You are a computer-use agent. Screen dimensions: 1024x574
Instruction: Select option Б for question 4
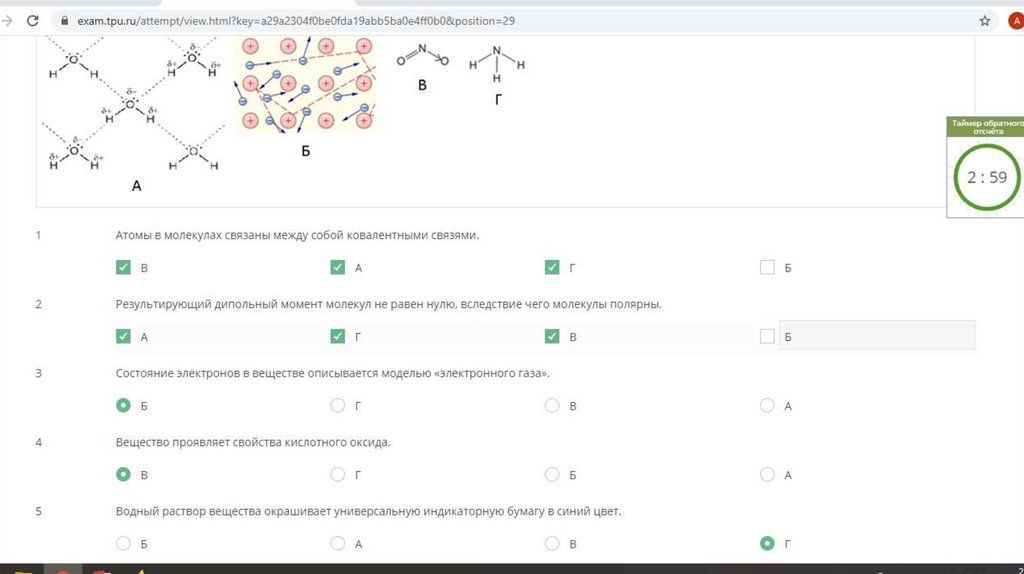tap(552, 474)
